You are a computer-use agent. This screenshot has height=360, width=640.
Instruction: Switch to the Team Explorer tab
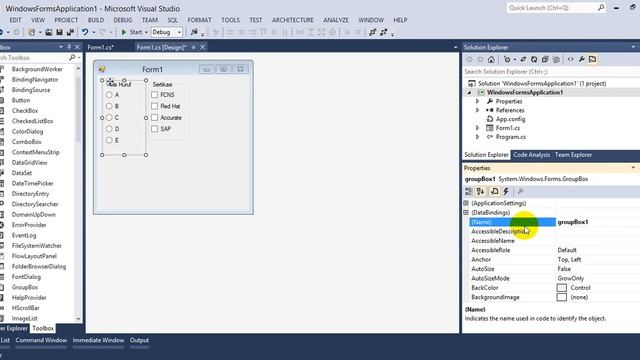coord(573,155)
